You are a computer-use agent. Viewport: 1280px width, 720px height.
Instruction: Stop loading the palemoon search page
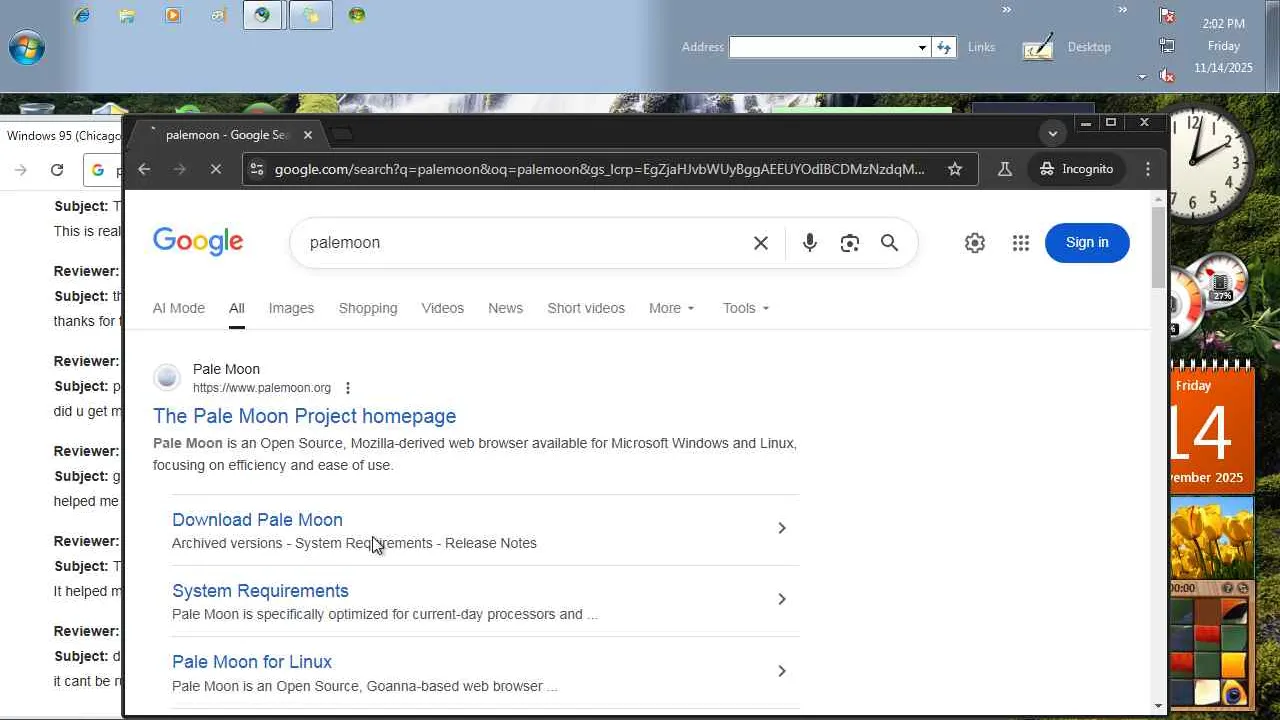215,169
